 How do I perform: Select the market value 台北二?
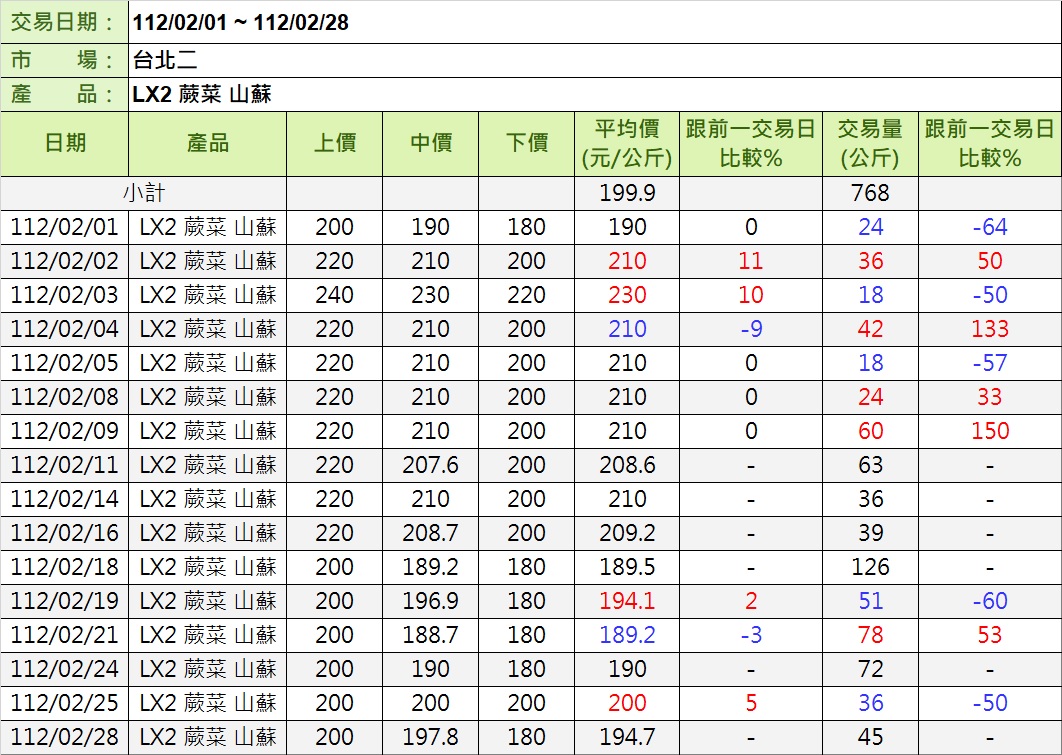coord(165,60)
